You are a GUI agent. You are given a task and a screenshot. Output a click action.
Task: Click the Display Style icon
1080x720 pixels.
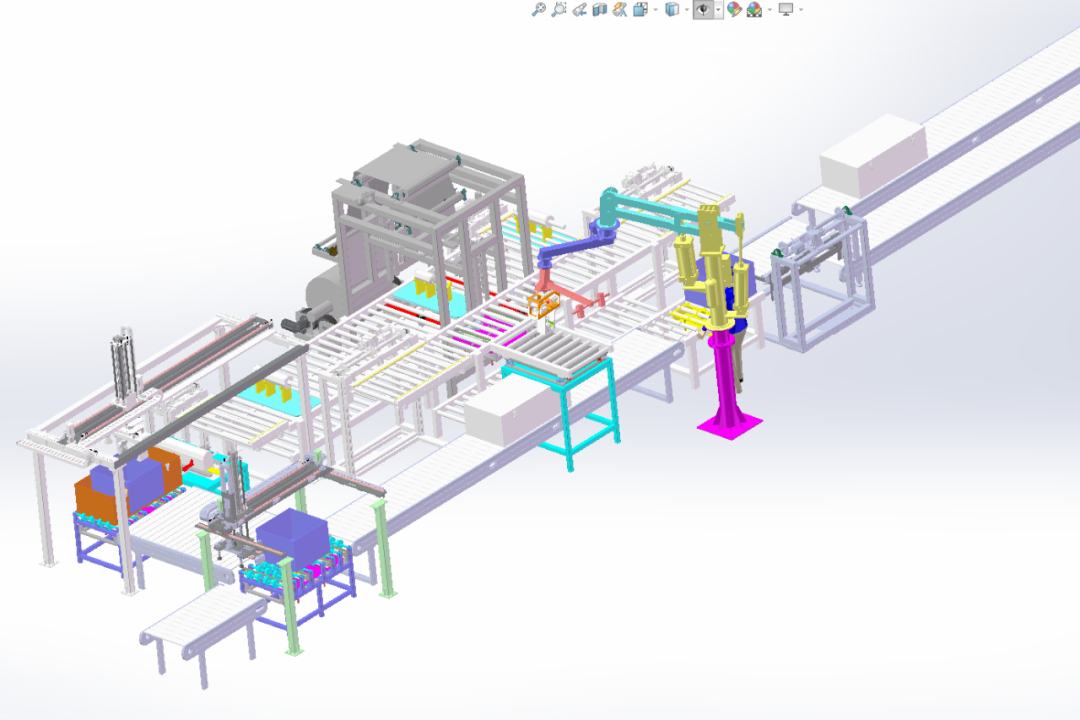click(672, 10)
